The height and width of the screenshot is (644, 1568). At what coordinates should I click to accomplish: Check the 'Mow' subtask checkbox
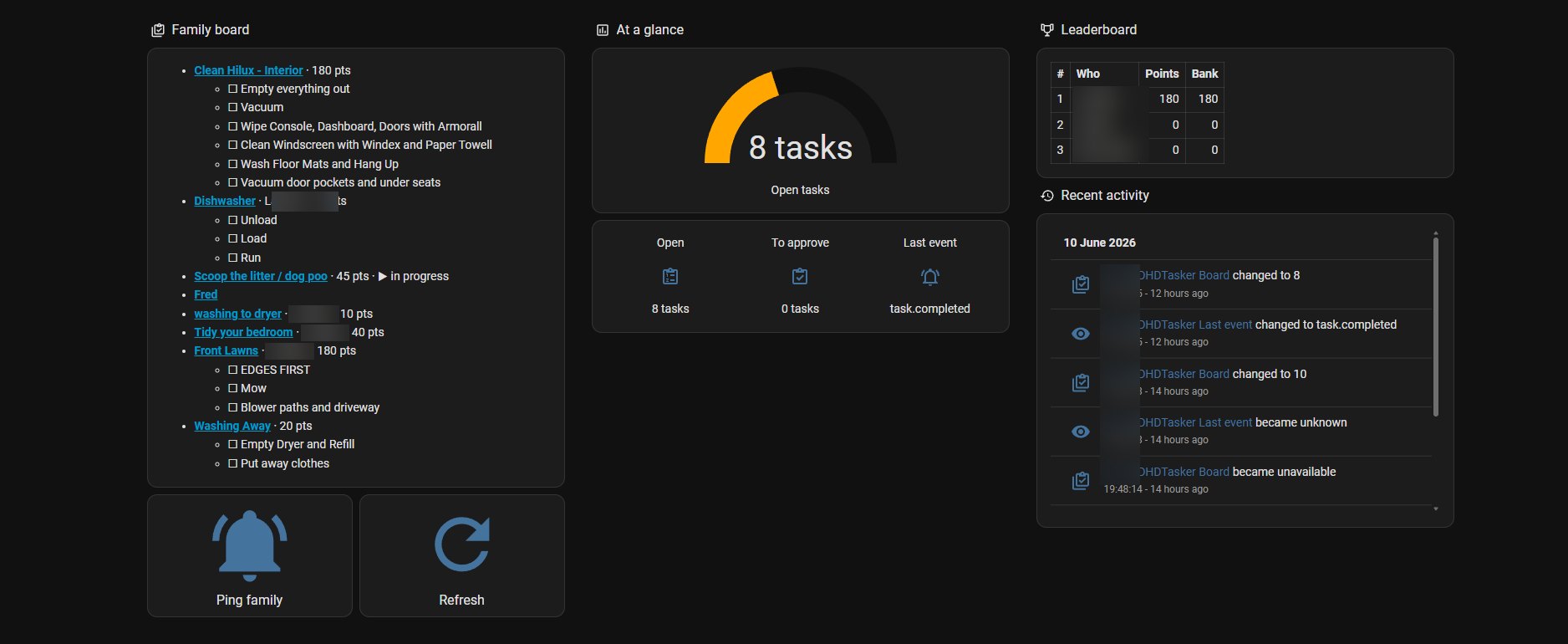click(x=233, y=388)
